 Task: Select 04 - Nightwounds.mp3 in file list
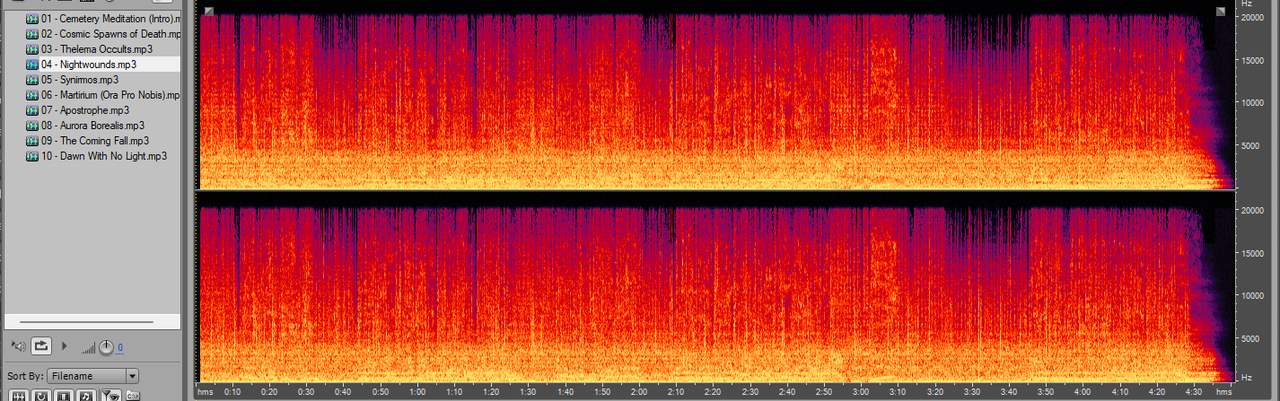coord(89,64)
